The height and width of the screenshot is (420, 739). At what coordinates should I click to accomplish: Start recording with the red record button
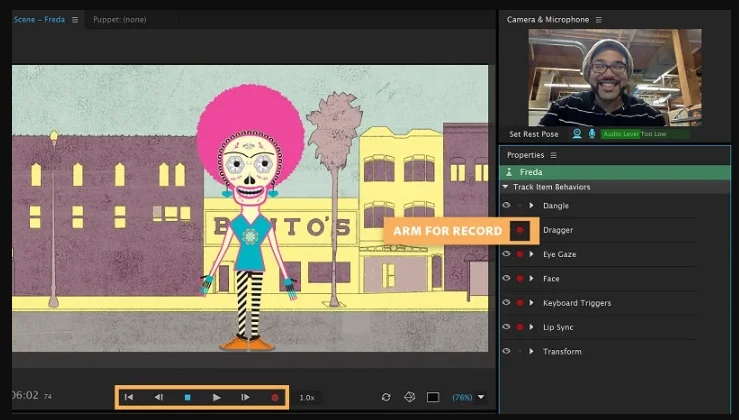click(275, 397)
